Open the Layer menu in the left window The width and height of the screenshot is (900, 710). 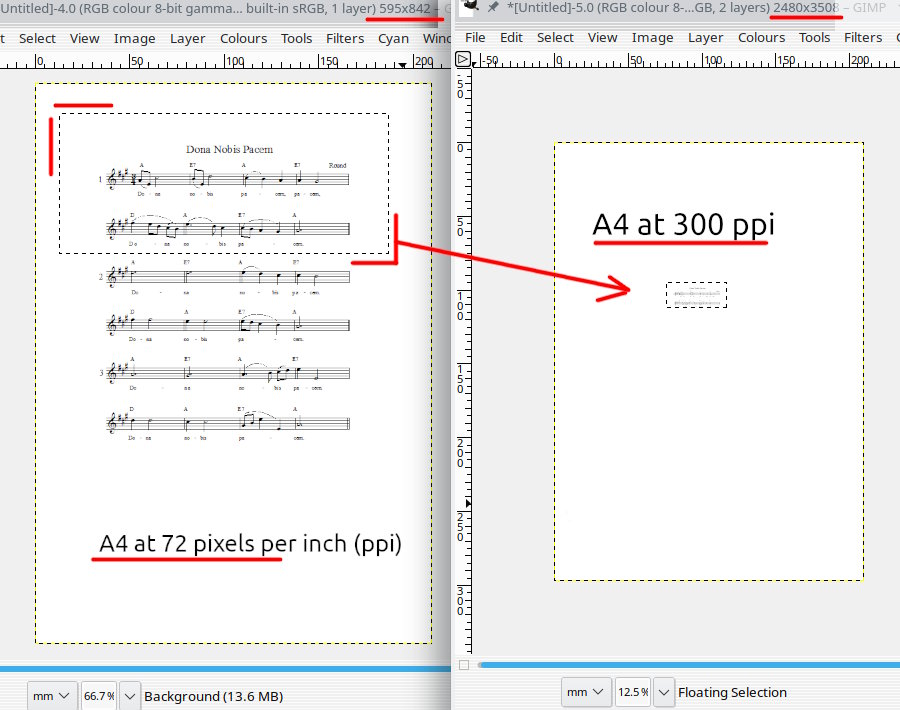coord(187,38)
